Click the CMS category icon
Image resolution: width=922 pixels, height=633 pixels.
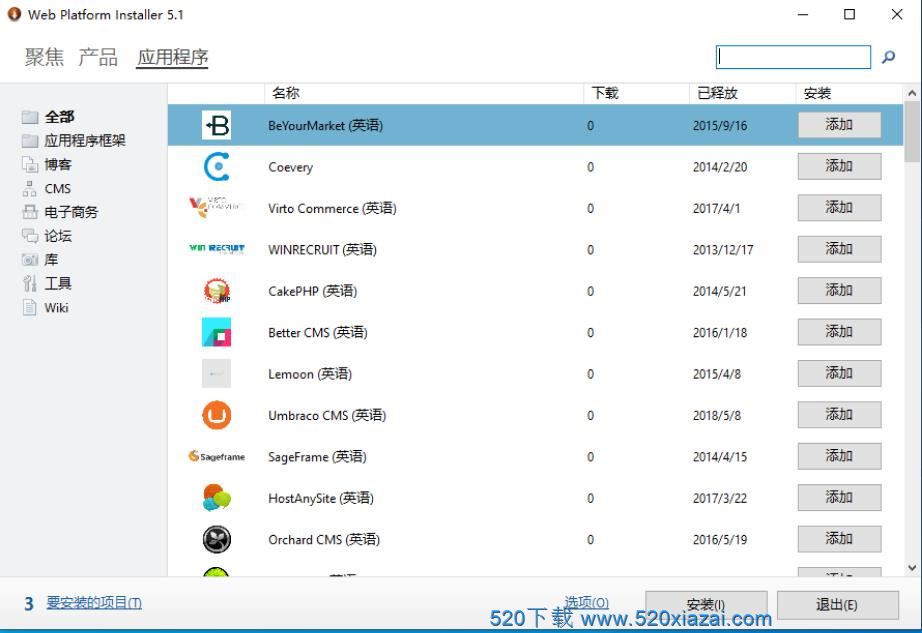(30, 189)
